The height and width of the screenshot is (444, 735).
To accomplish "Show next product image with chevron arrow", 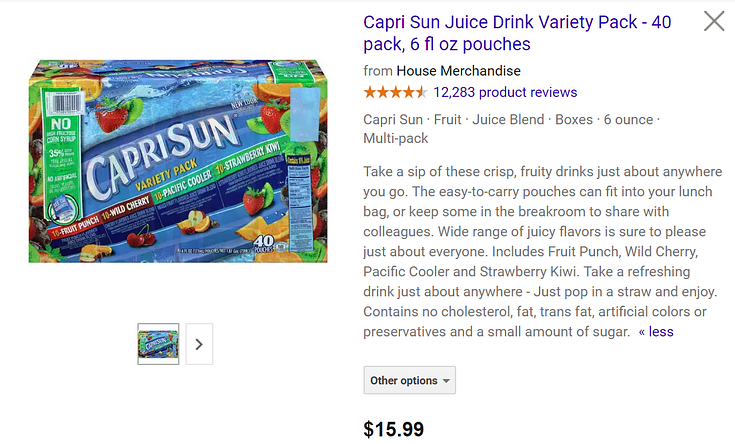I will click(199, 344).
